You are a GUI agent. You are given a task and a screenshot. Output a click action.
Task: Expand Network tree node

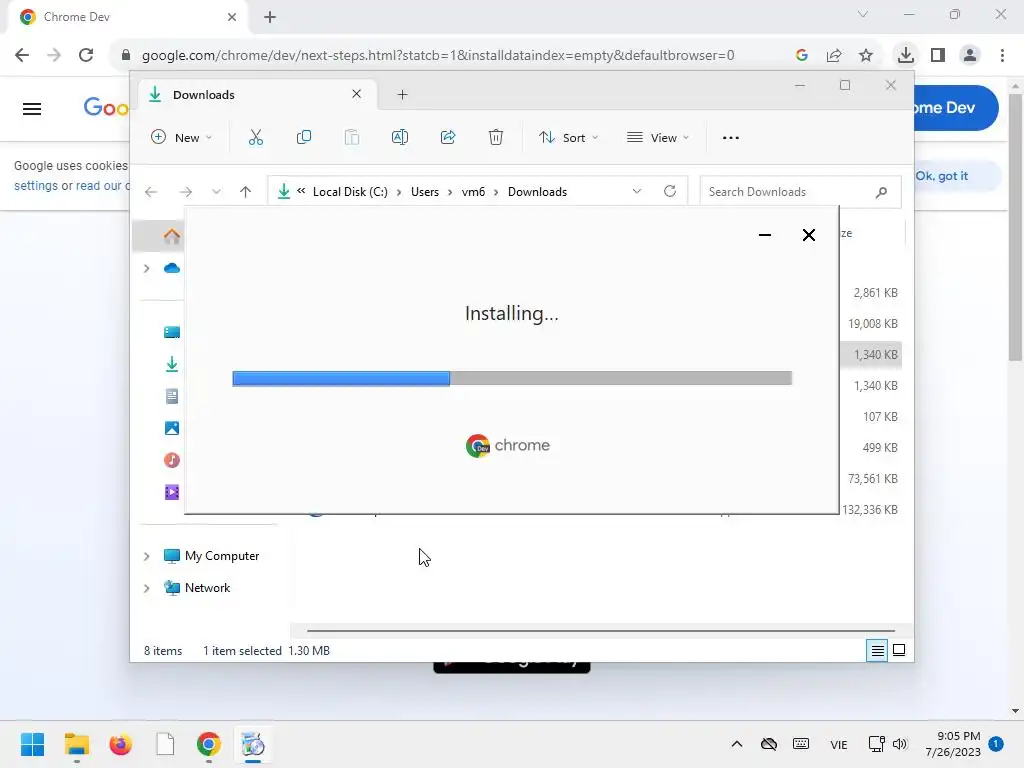[146, 588]
